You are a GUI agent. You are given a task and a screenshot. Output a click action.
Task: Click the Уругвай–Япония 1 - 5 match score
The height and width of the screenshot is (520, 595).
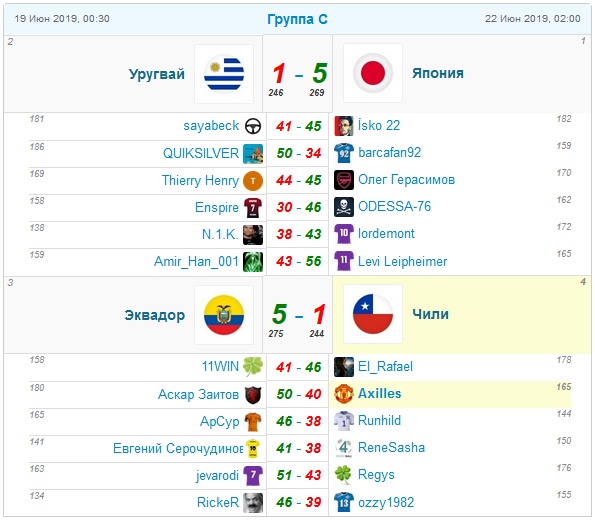tap(299, 73)
